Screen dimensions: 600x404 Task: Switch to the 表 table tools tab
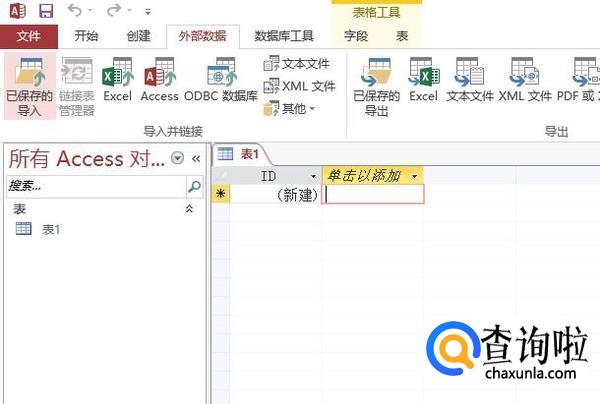(402, 36)
